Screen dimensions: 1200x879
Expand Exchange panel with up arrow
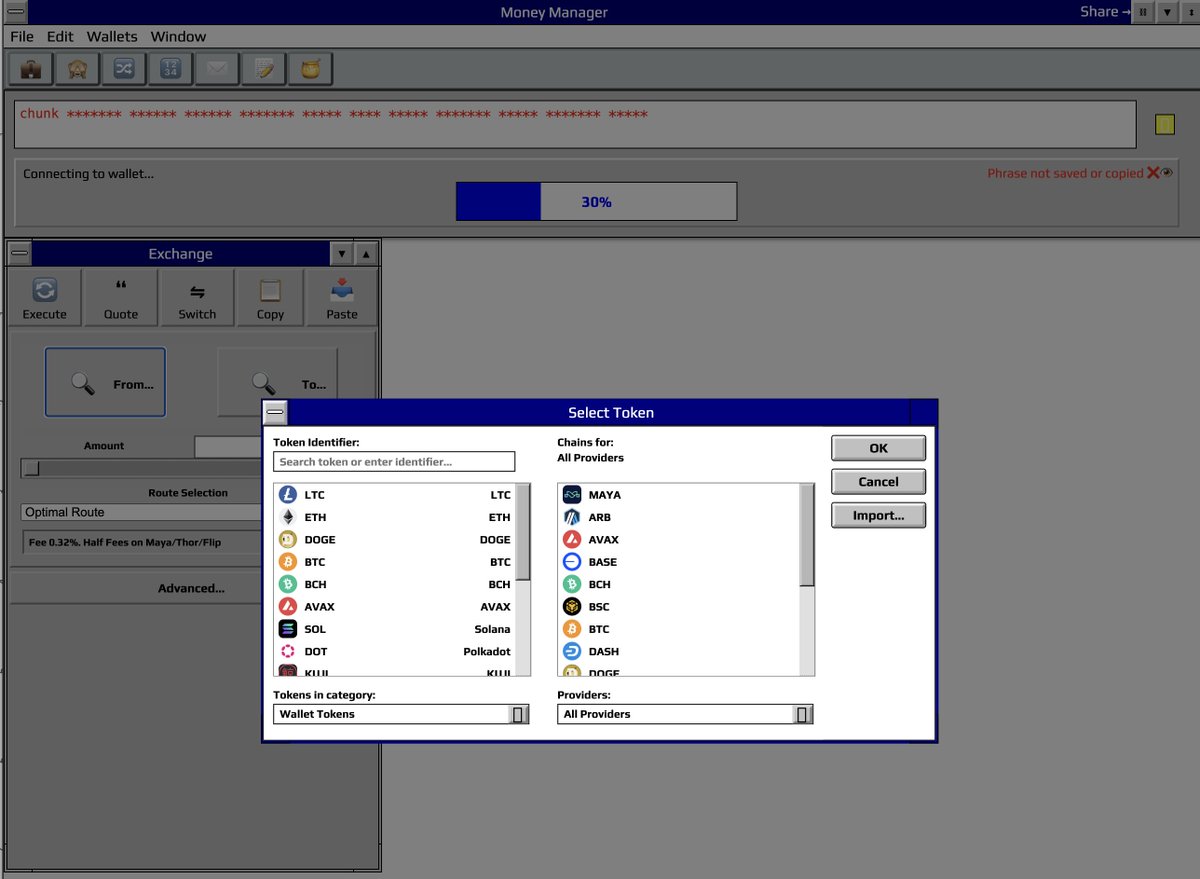[365, 254]
